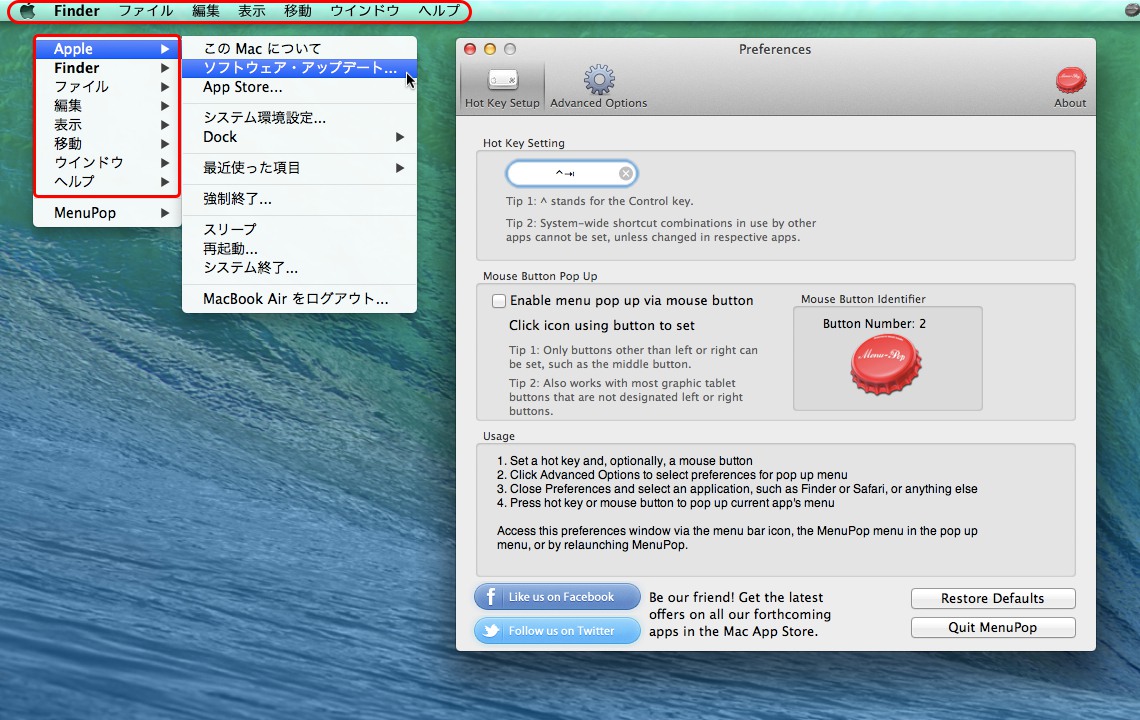Click the Facebook f icon
The image size is (1140, 720).
coord(491,596)
